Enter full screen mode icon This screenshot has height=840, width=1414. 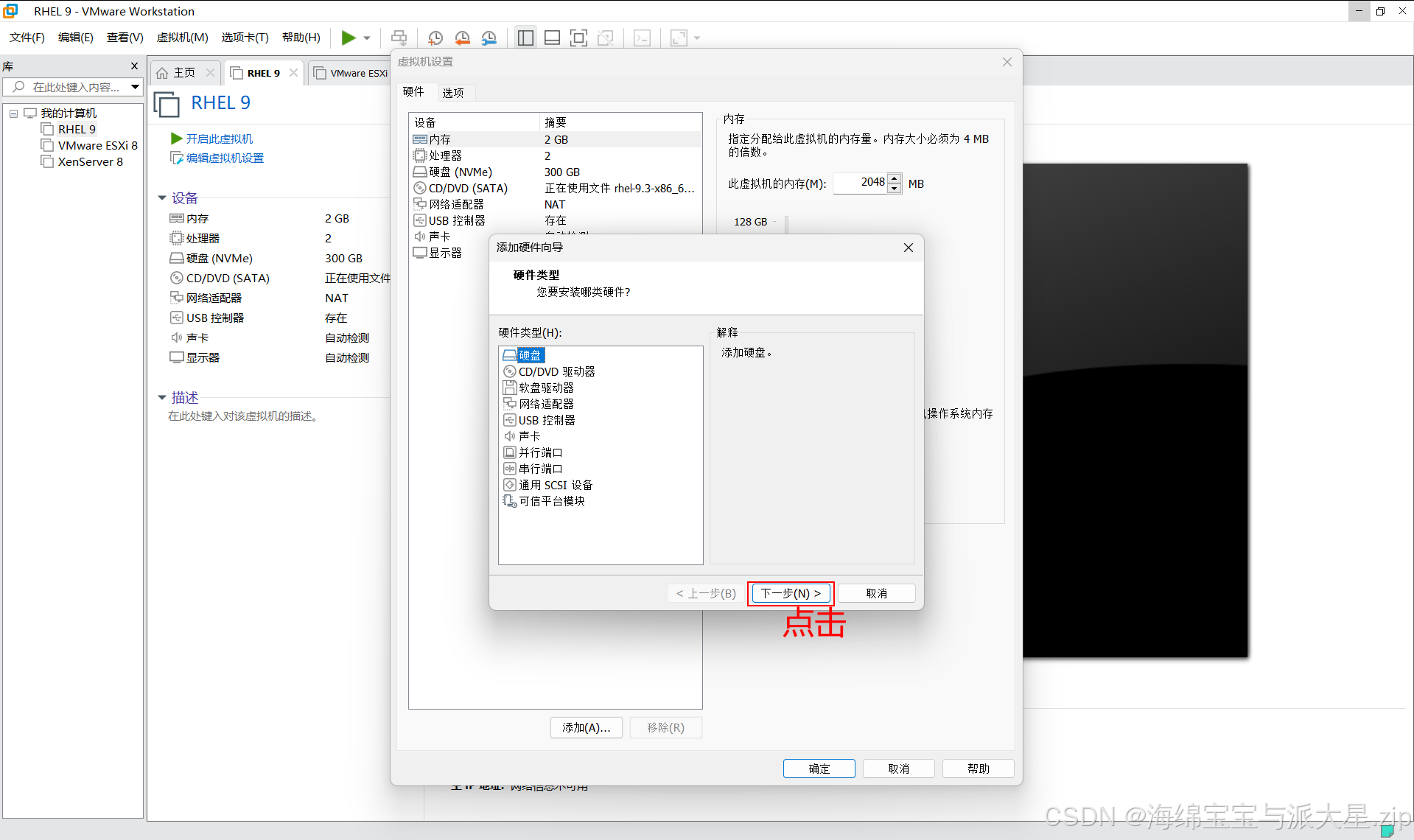pyautogui.click(x=579, y=38)
